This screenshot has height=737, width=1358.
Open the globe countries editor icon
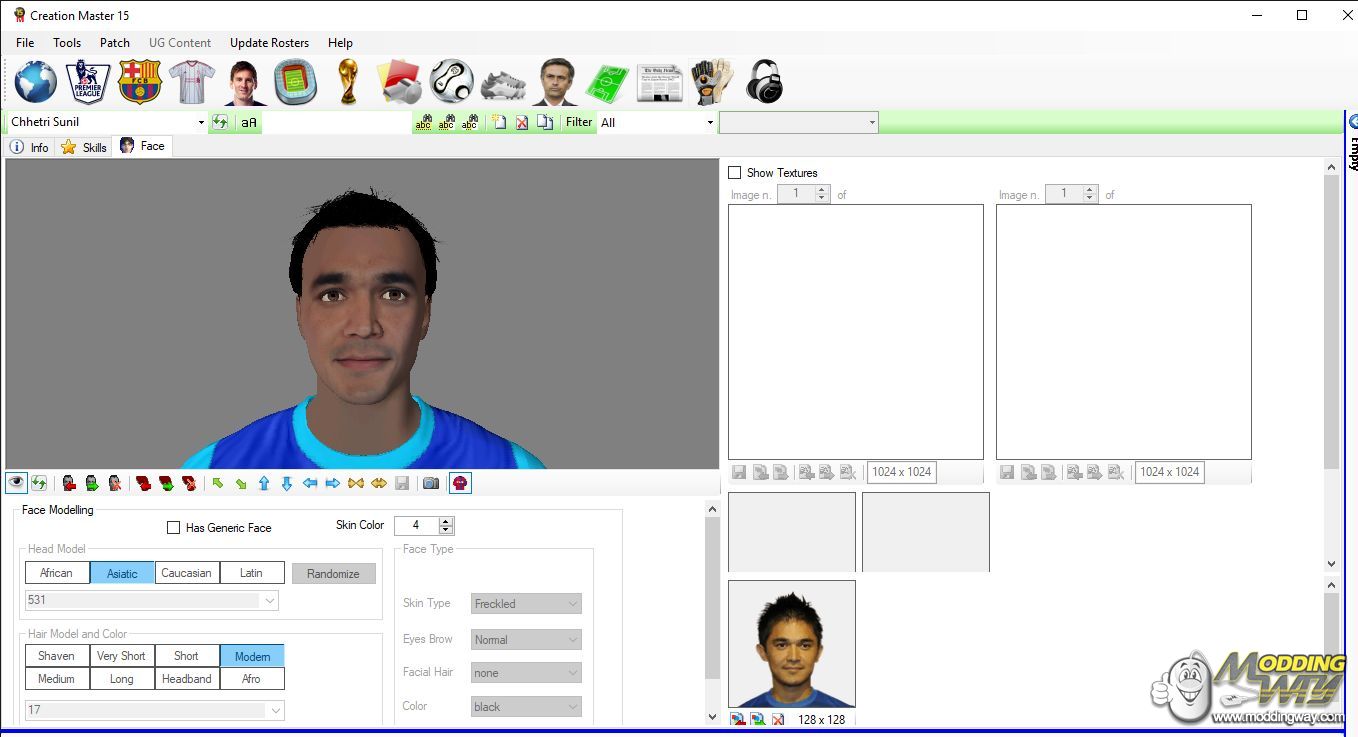pyautogui.click(x=35, y=81)
